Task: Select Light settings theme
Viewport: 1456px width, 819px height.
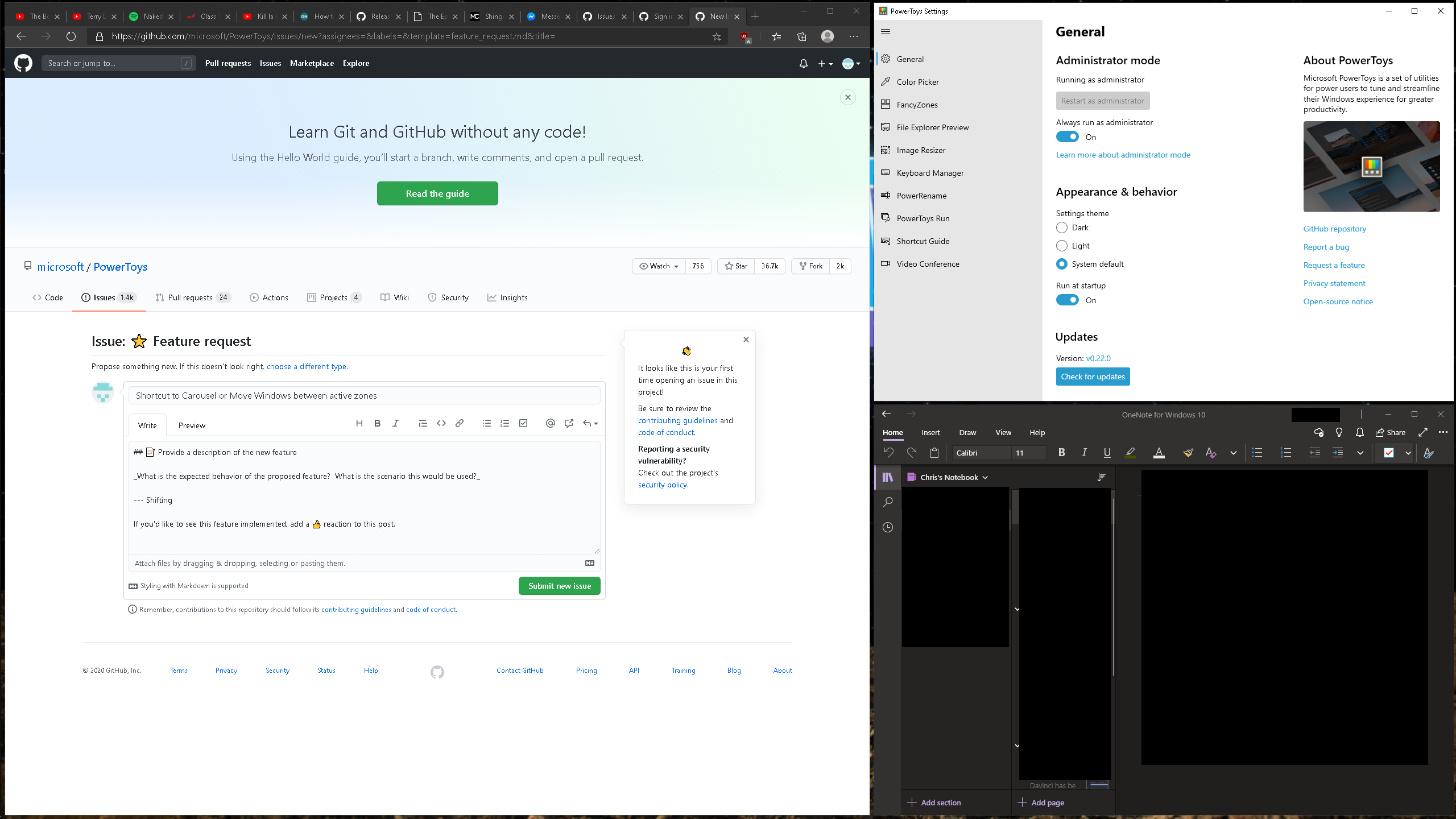Action: (1061, 246)
